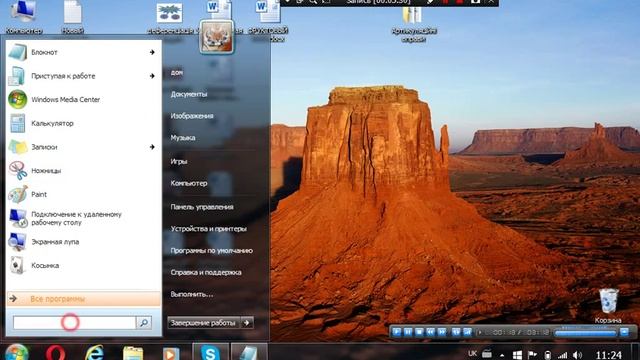Click the button right of player slider
640x360 pixels.
(x=624, y=332)
